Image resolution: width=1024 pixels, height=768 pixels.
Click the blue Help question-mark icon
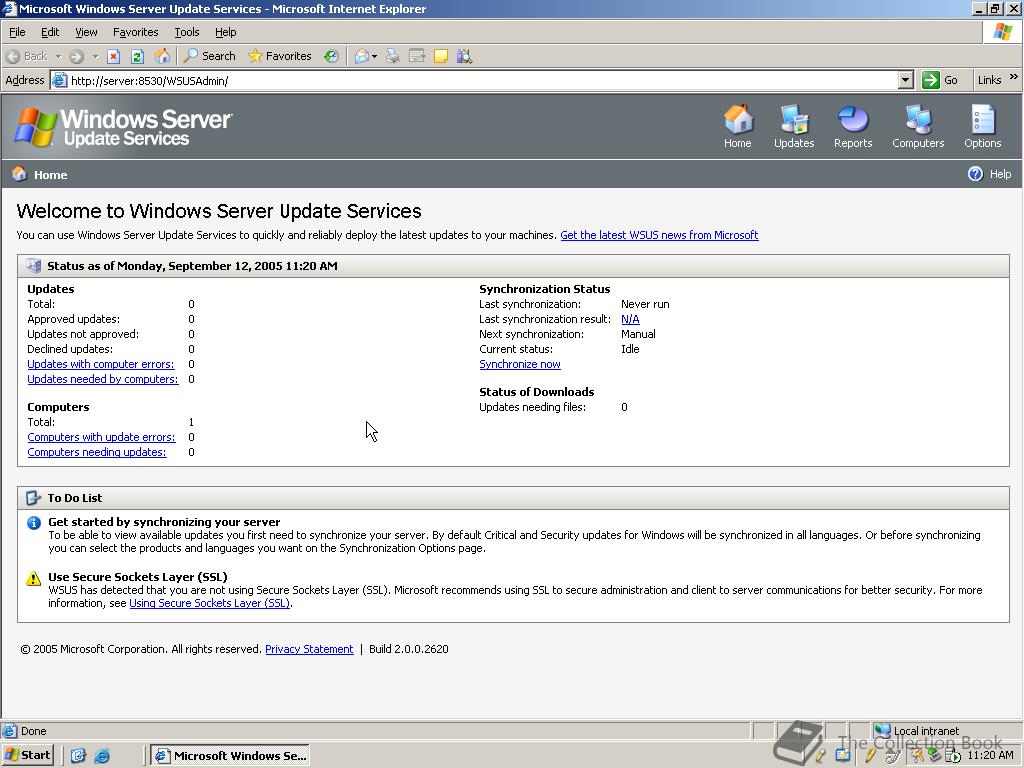975,174
